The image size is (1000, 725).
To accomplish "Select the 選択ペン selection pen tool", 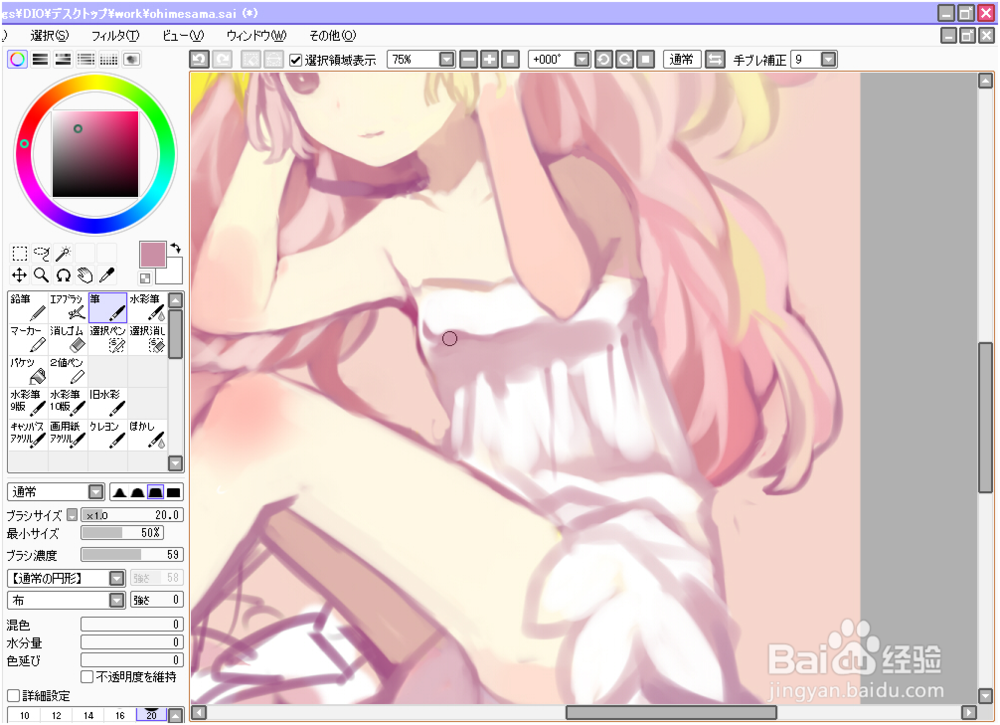I will (x=108, y=339).
